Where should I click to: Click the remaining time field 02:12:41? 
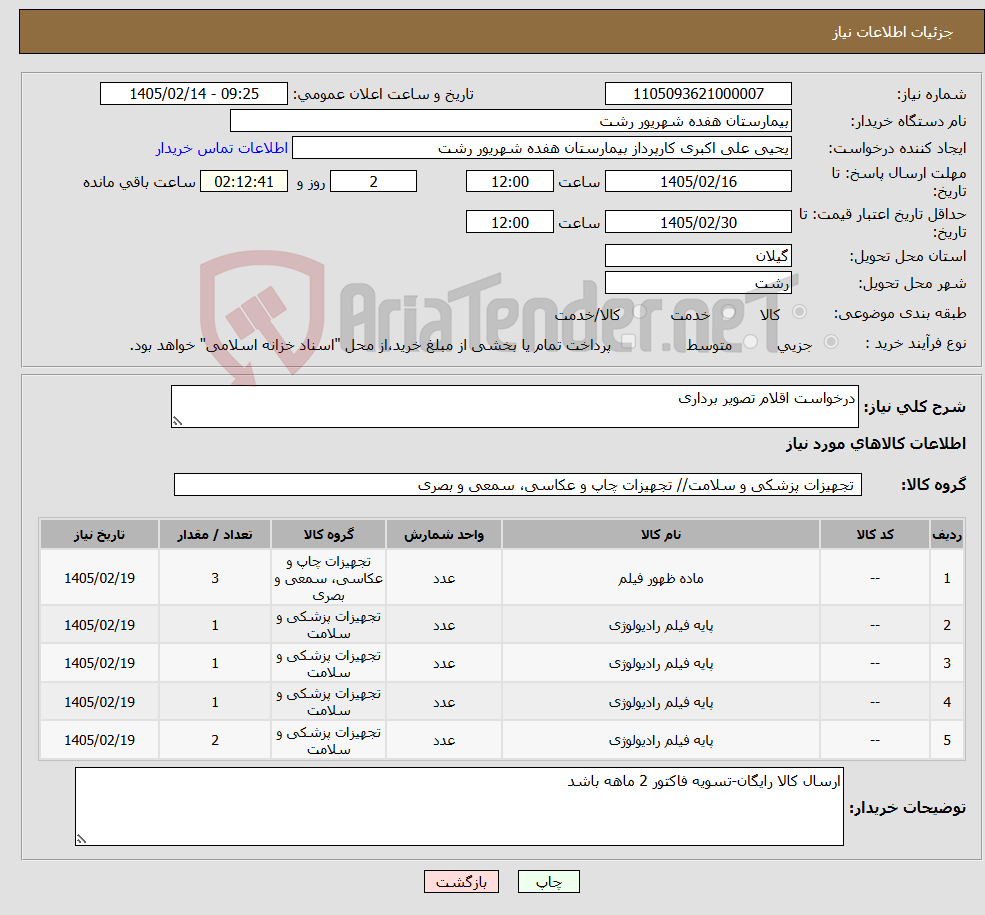click(x=244, y=181)
